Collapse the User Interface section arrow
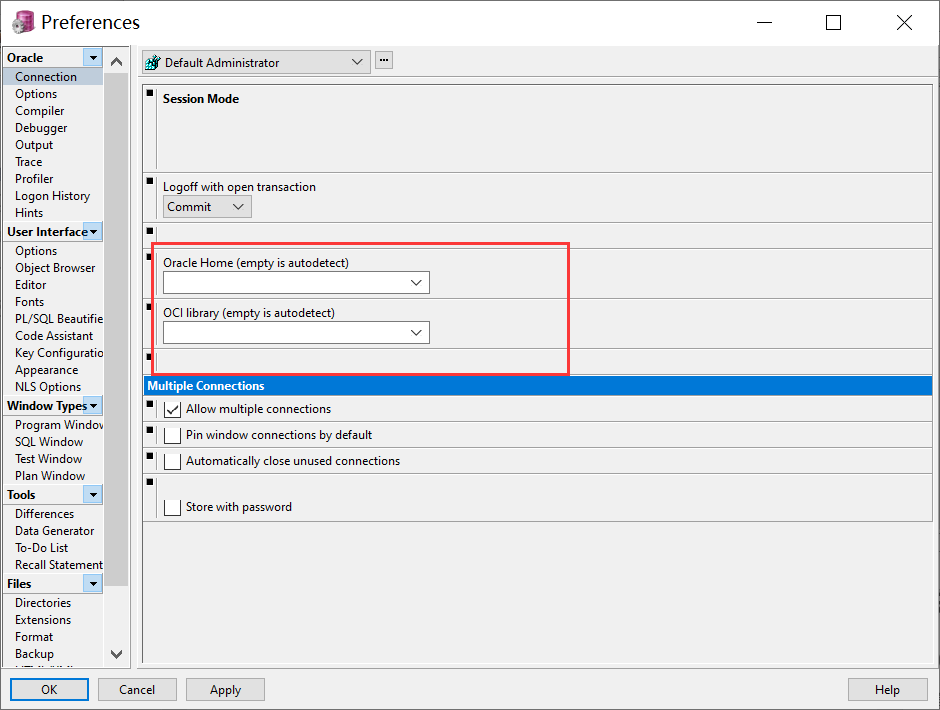This screenshot has width=940, height=710. click(93, 231)
